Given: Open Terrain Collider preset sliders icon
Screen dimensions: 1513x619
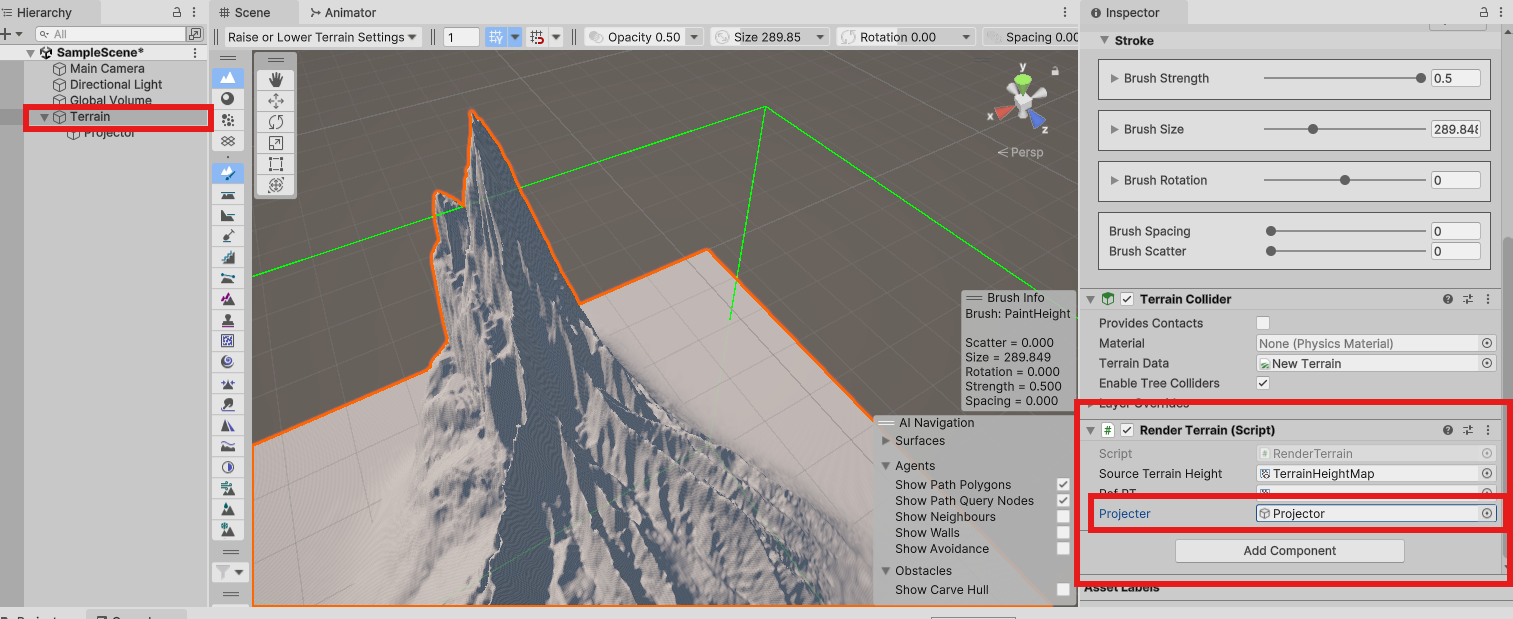Looking at the screenshot, I should (1468, 299).
